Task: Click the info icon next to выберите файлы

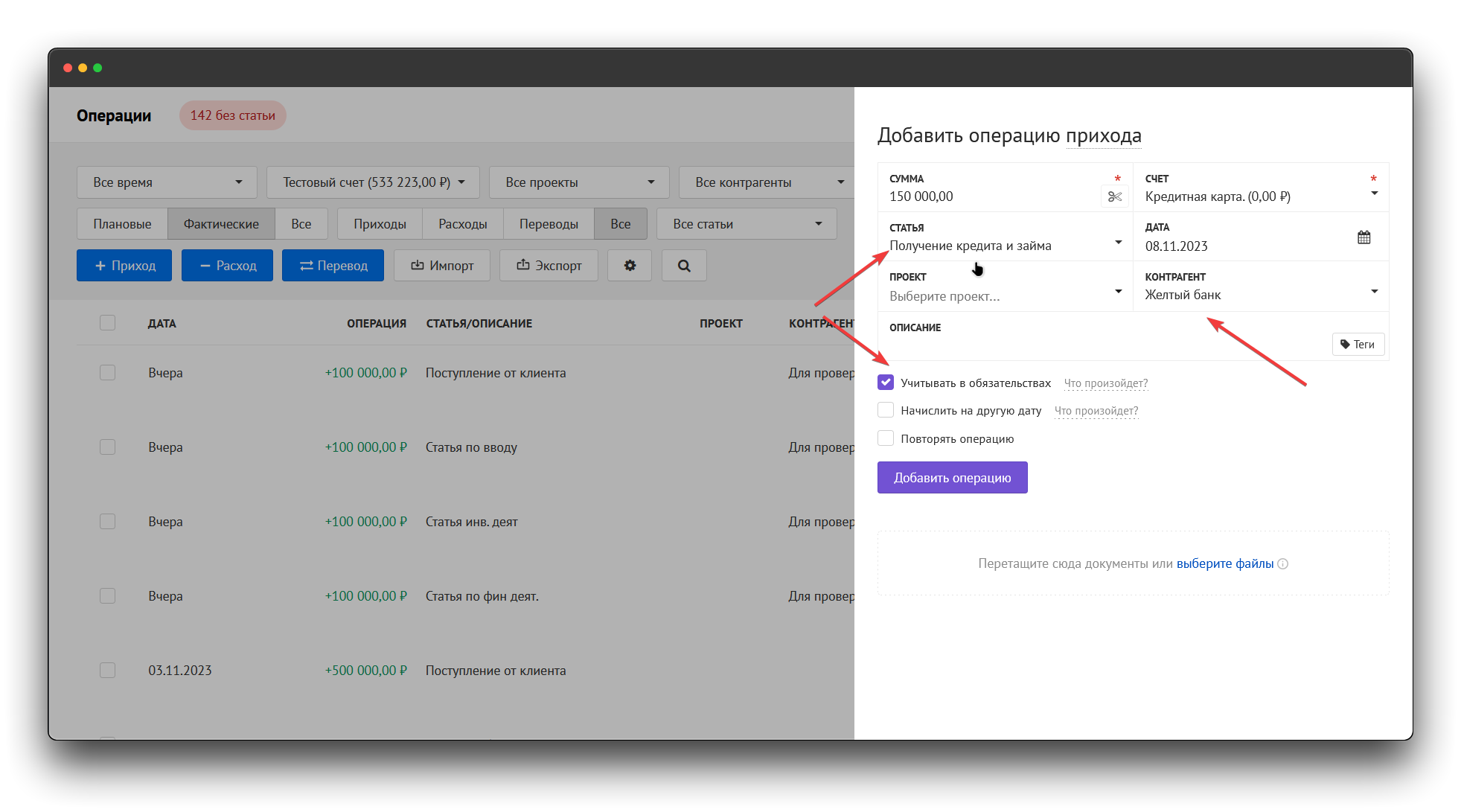Action: (1283, 564)
